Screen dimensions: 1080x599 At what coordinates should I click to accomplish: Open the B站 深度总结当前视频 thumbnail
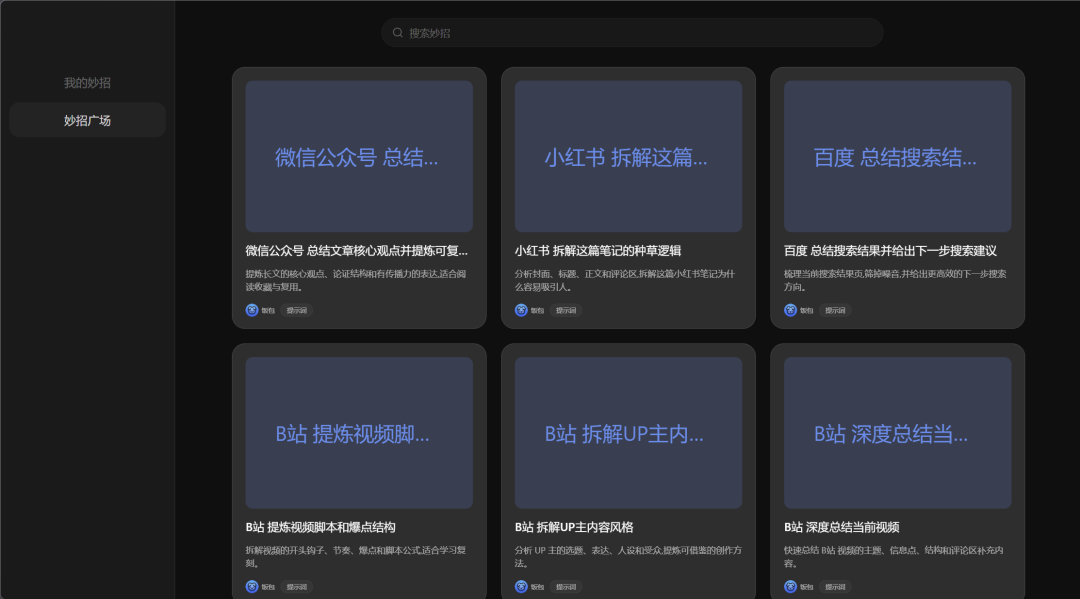tap(897, 432)
